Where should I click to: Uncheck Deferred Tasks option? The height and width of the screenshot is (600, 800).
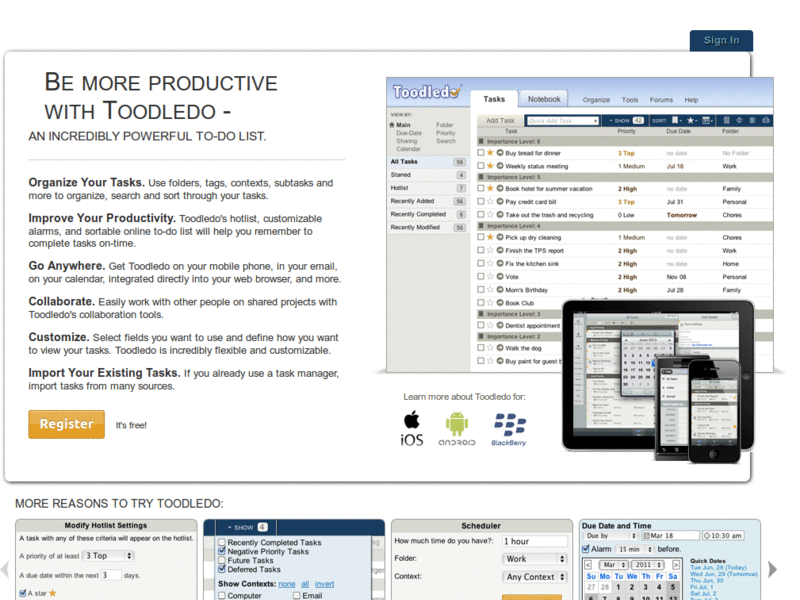click(x=222, y=569)
